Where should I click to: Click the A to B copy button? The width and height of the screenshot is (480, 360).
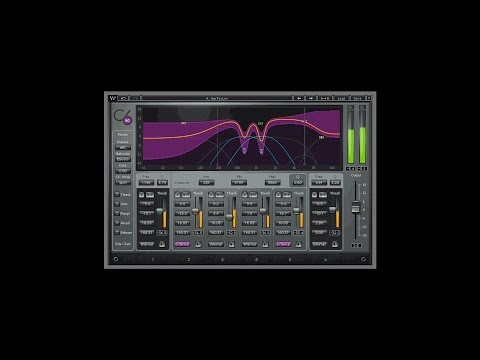pos(325,98)
